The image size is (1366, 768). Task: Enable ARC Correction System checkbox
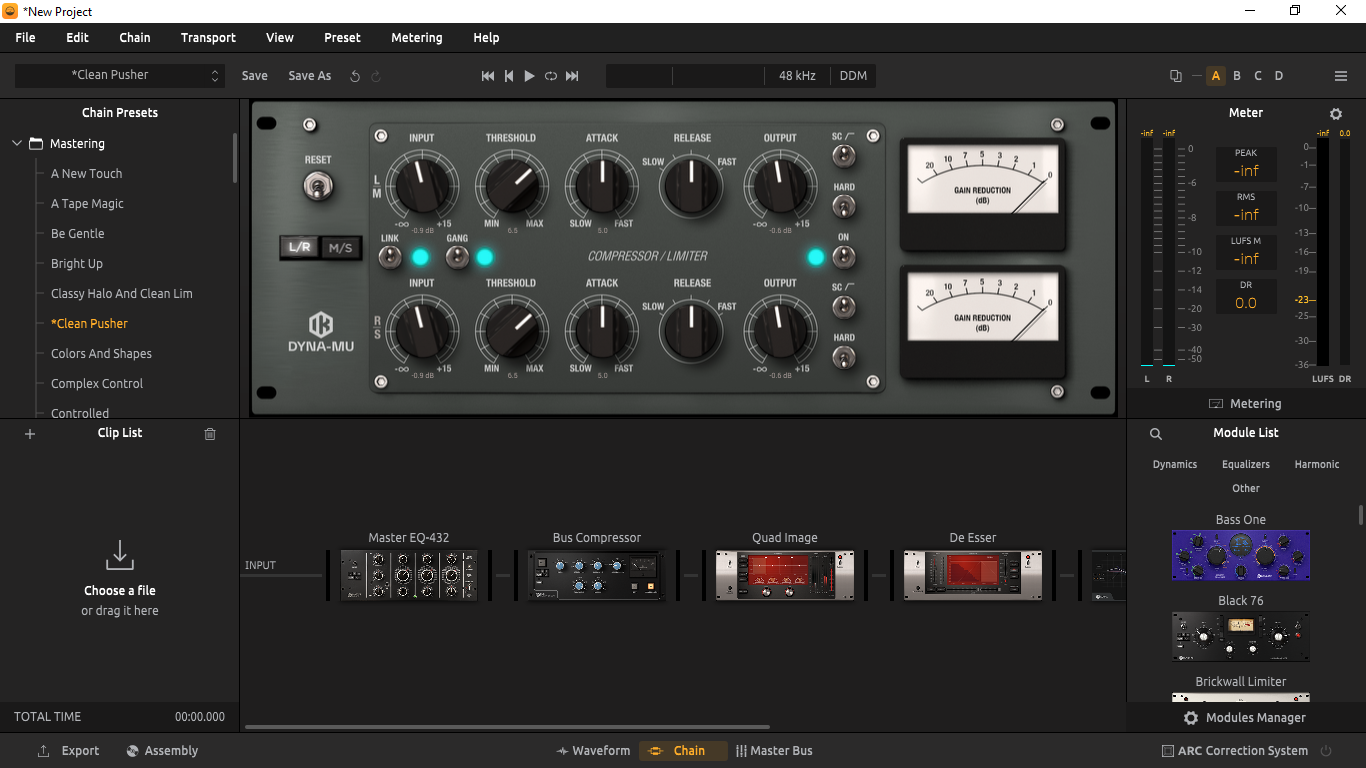1168,751
